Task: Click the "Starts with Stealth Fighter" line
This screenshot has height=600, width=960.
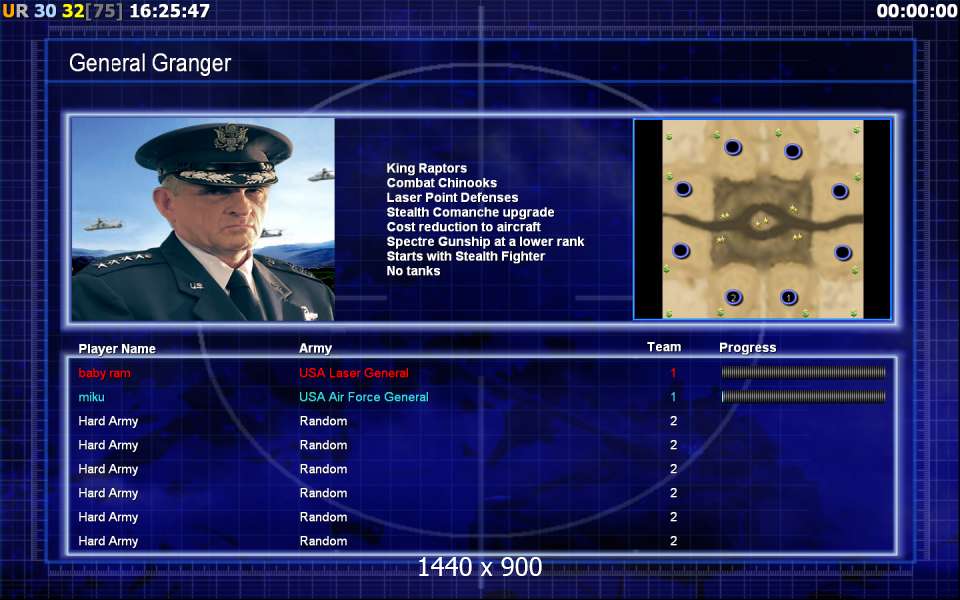Action: 465,257
